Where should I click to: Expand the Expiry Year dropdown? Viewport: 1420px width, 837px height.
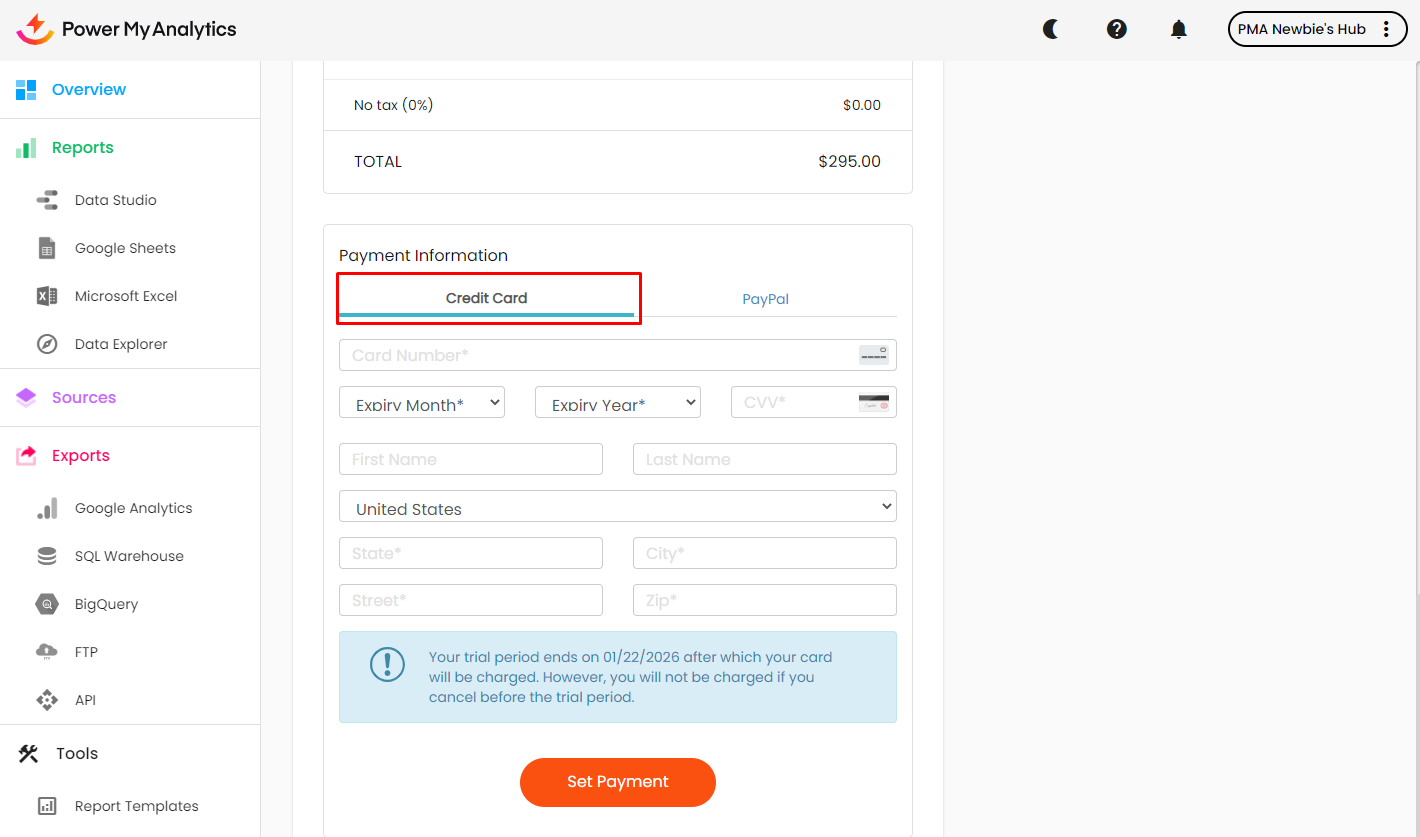618,402
